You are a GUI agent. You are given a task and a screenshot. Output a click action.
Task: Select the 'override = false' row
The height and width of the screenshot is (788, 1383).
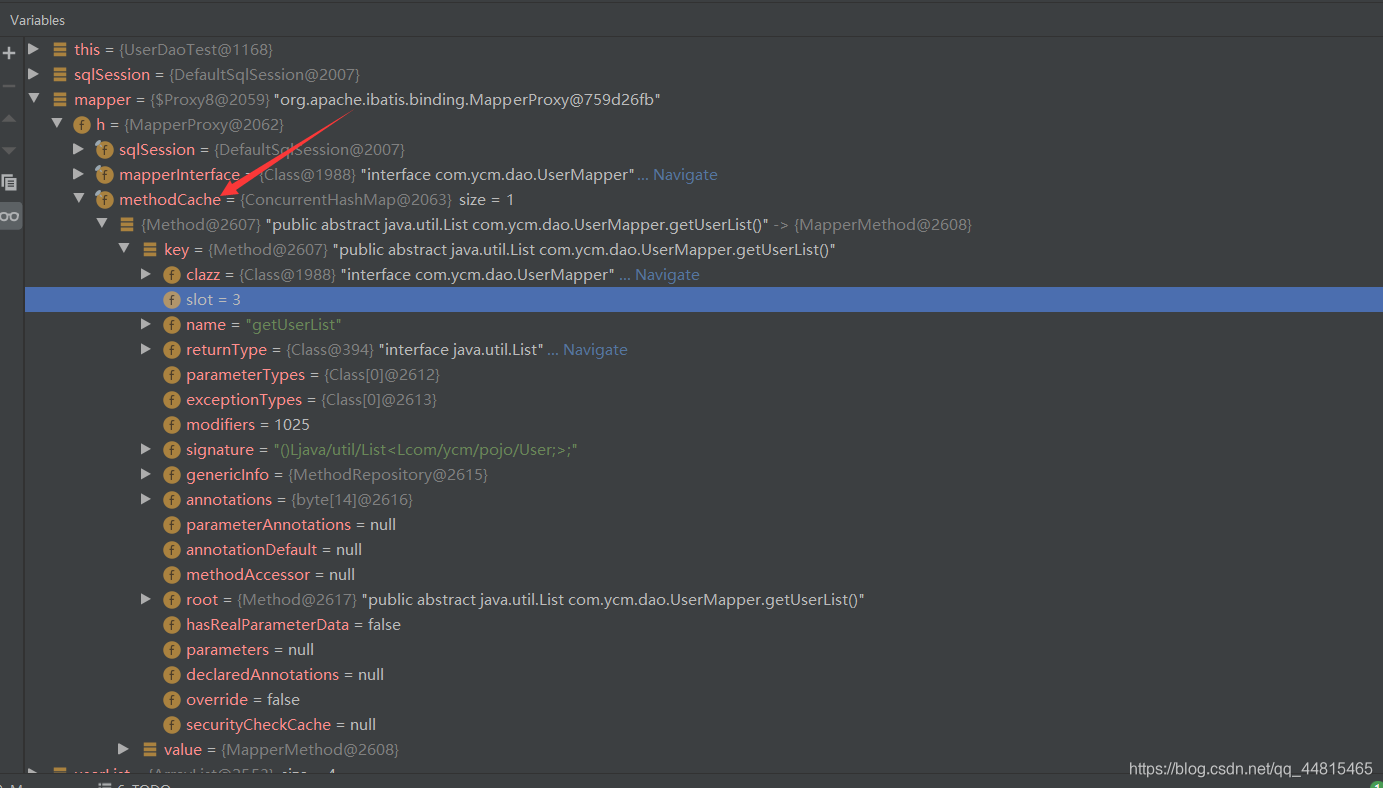click(704, 700)
